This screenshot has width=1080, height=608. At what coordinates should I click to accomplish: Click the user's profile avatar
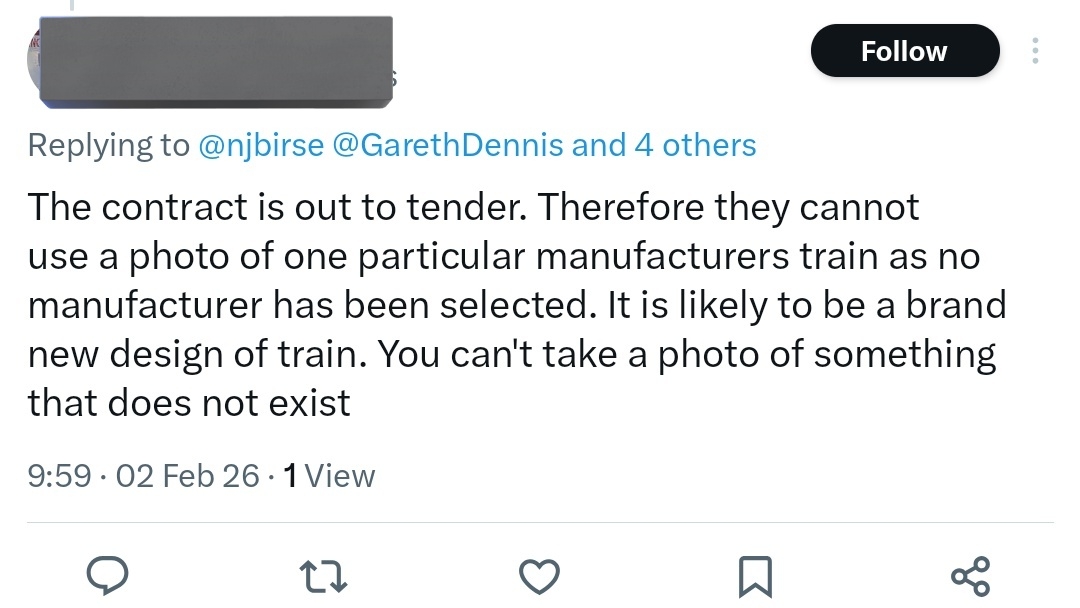click(x=35, y=62)
